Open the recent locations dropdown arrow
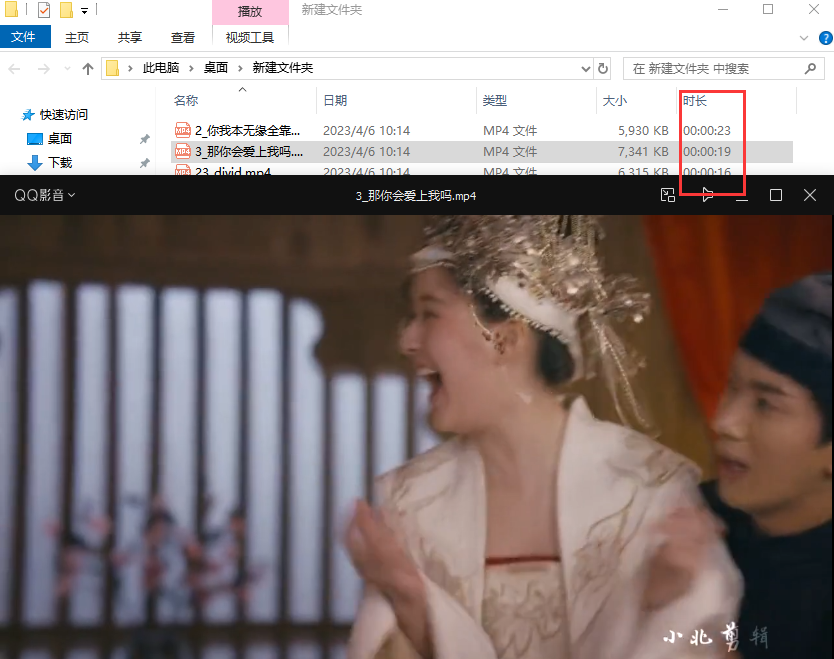Screen dimensions: 834x659 67,69
